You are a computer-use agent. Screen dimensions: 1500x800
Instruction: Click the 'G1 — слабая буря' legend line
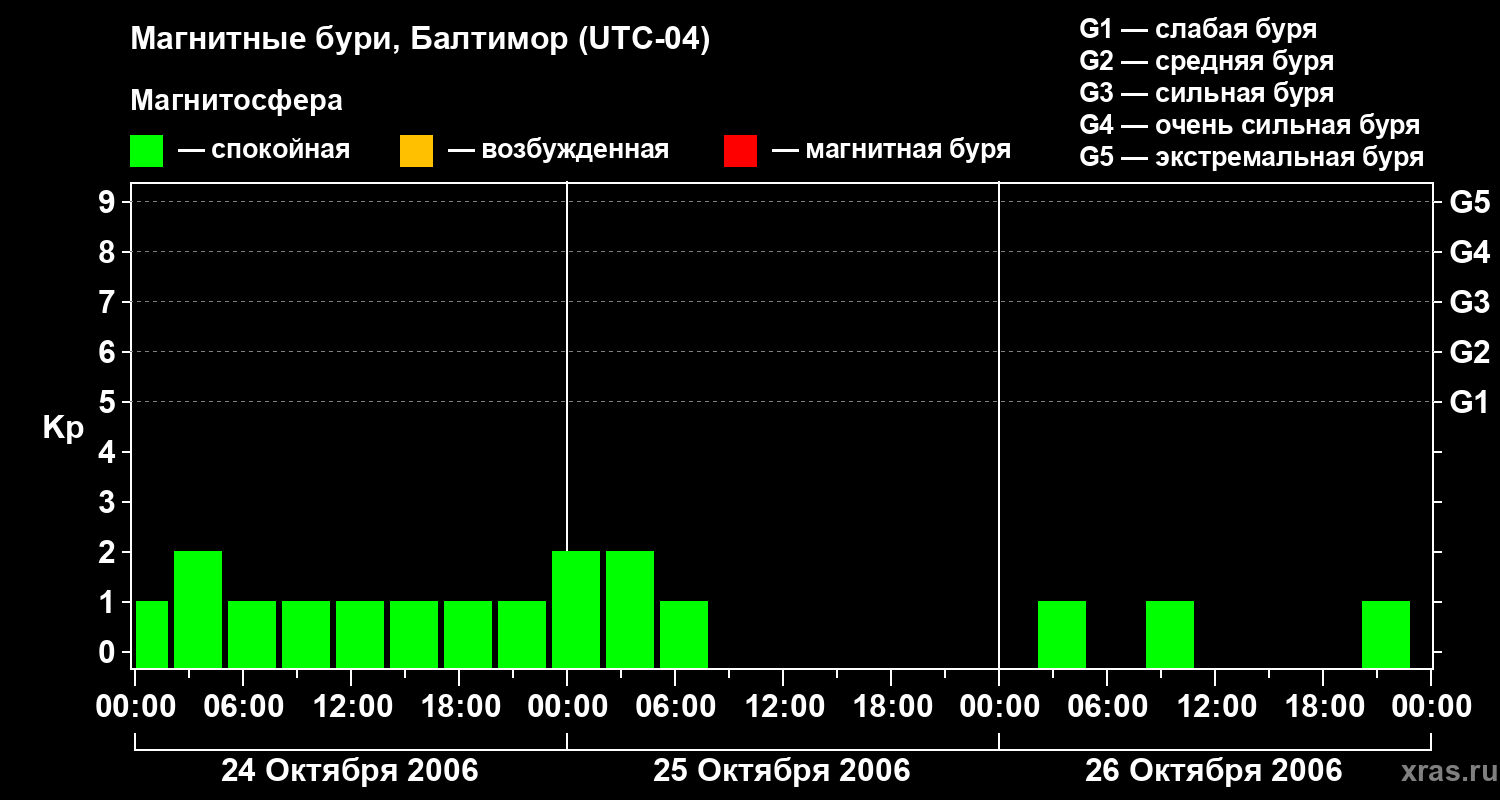1198,29
